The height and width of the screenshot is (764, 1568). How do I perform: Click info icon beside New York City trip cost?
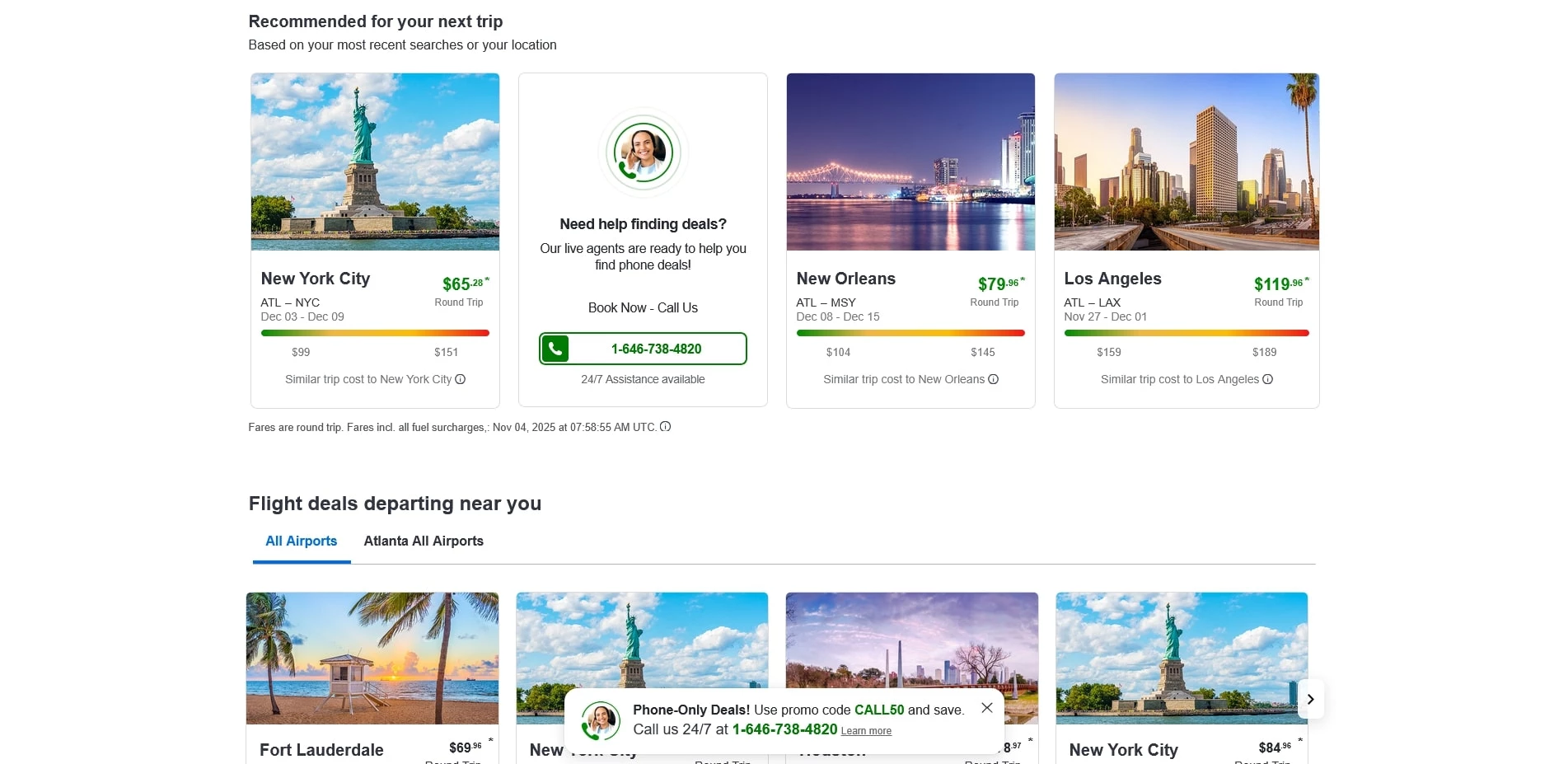tap(461, 379)
